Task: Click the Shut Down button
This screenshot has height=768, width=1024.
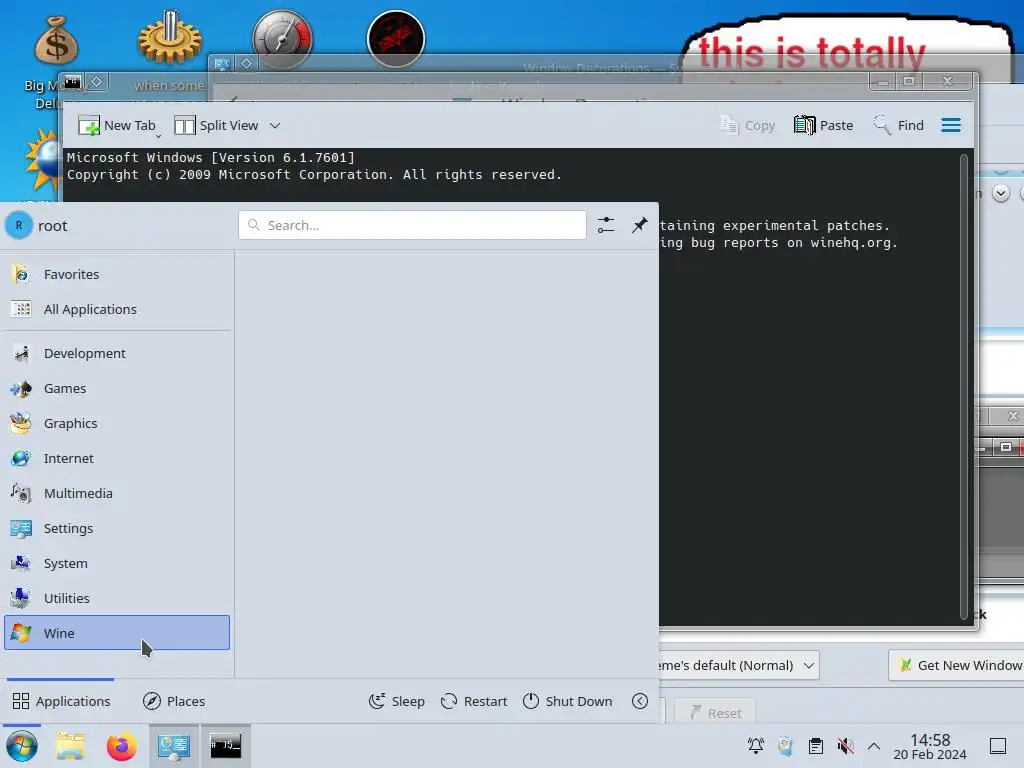Action: pyautogui.click(x=568, y=701)
